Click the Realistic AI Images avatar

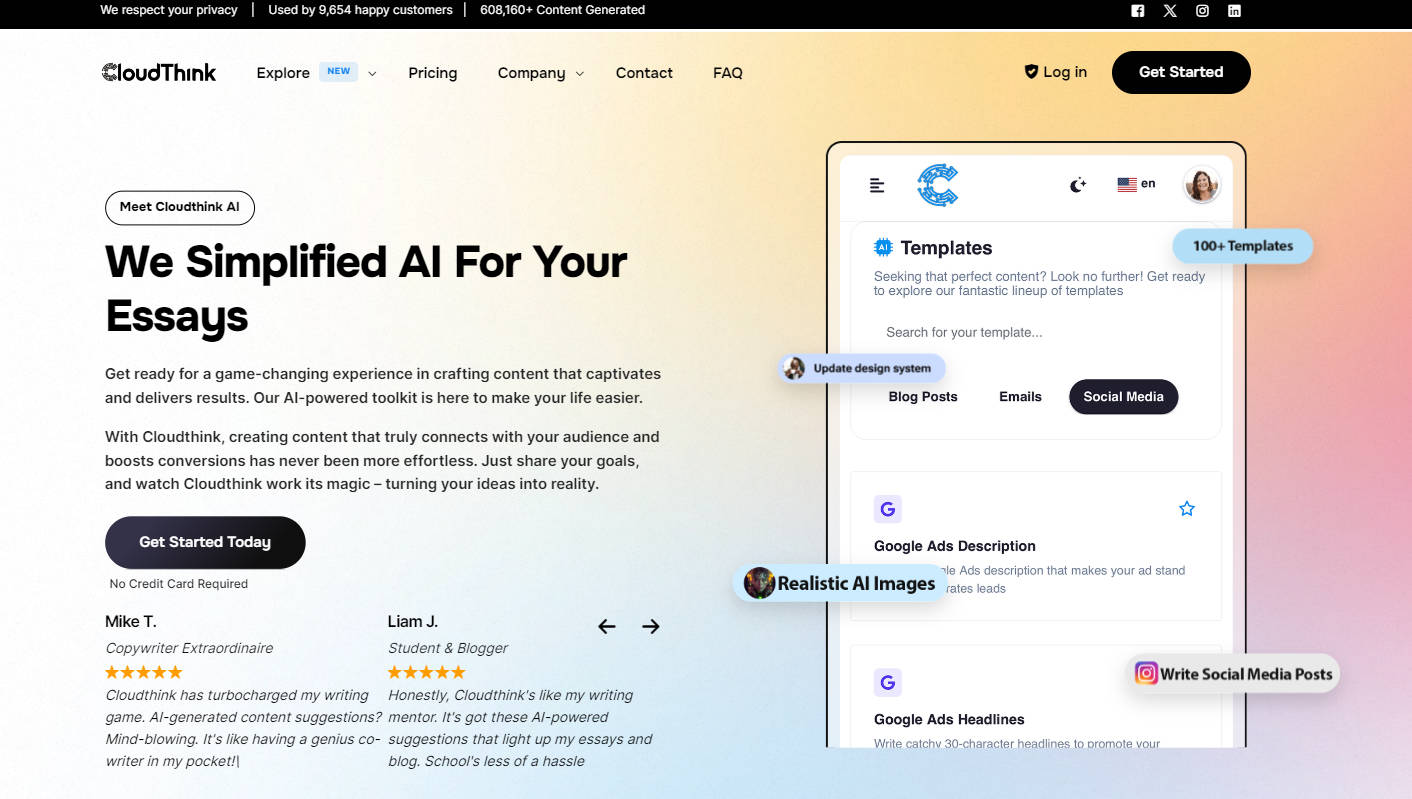click(760, 583)
